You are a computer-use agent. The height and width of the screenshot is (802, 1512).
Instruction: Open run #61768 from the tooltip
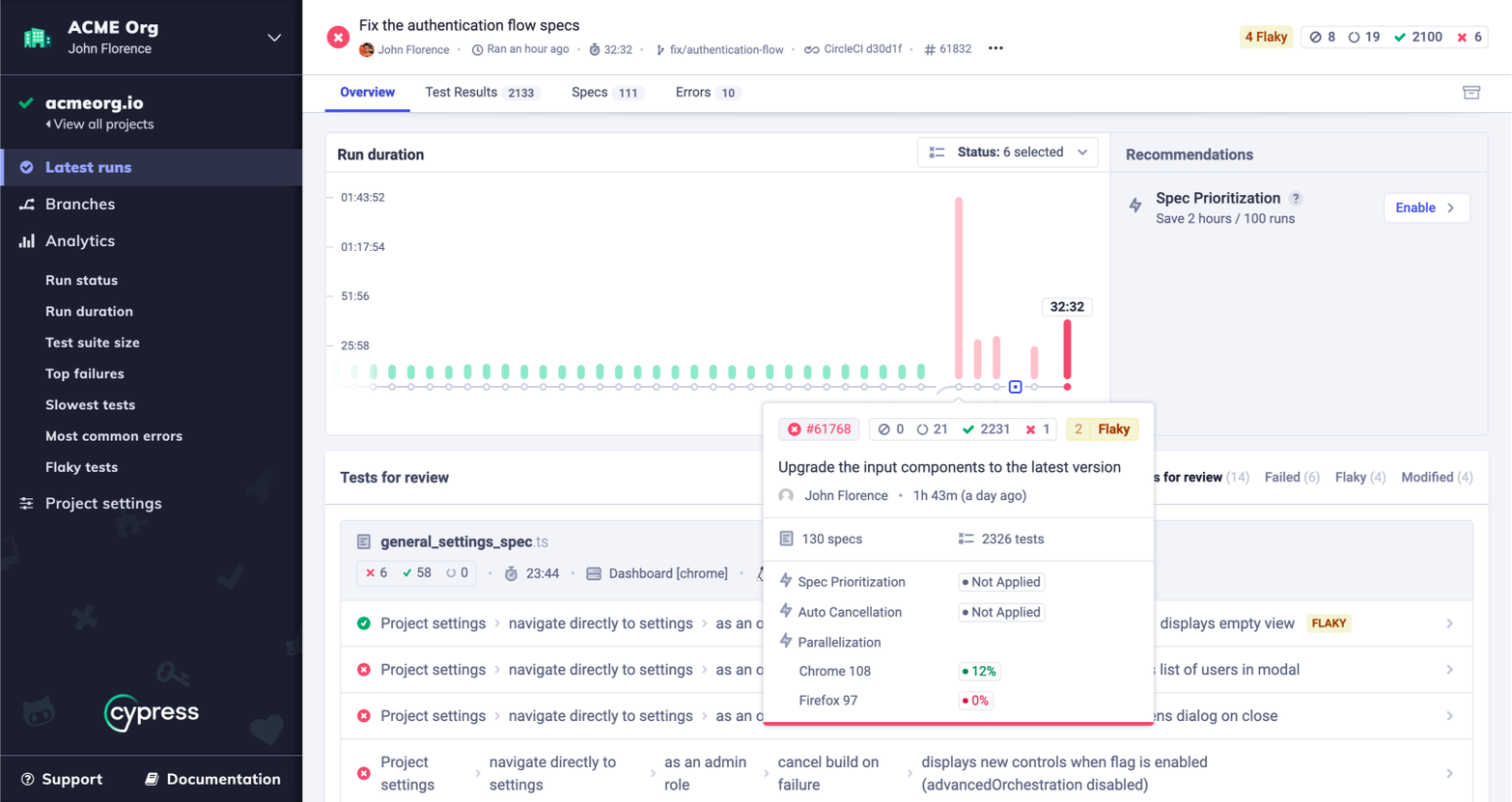(820, 429)
